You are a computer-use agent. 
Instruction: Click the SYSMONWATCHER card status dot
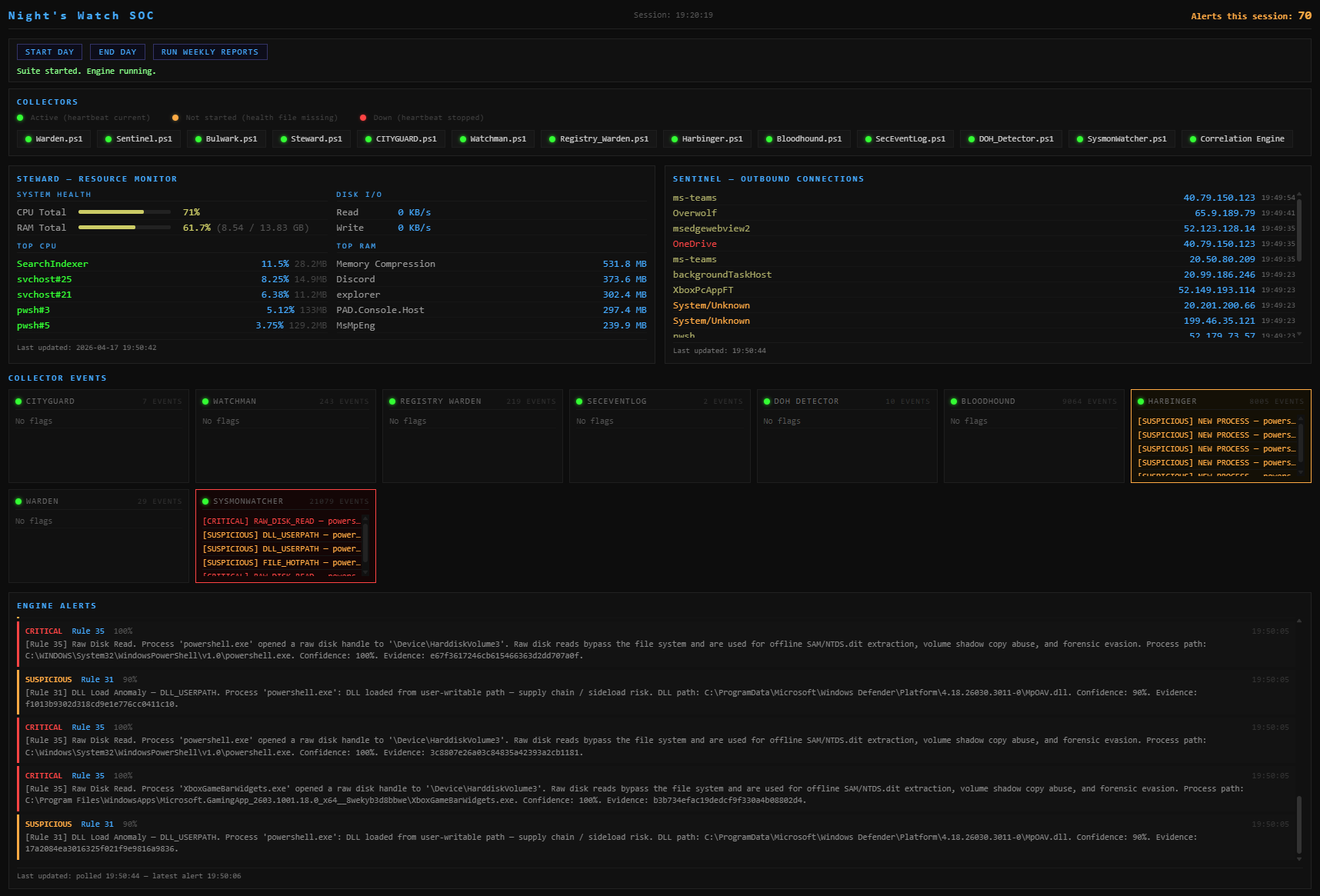[x=205, y=501]
